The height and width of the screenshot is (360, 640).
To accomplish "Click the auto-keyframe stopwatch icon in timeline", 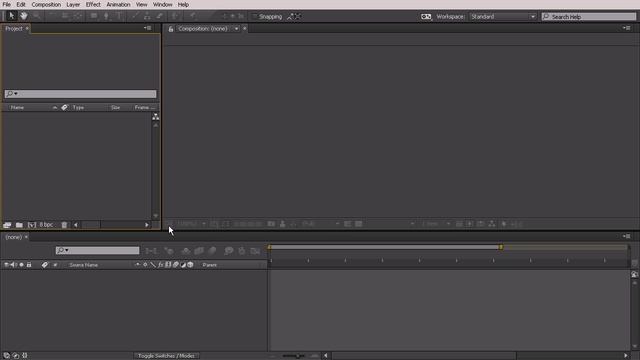I will (242, 251).
